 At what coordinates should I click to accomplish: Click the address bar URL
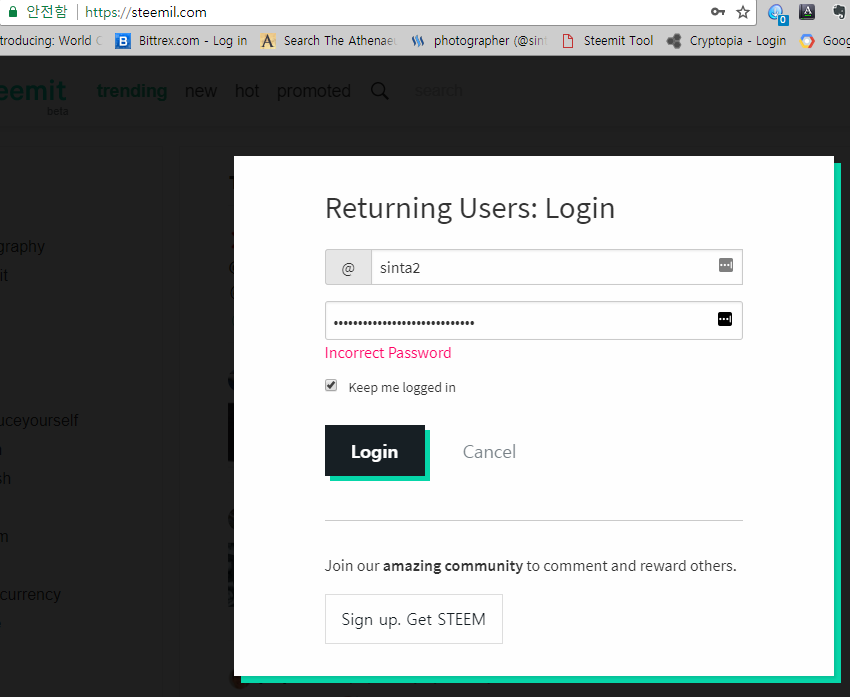(x=146, y=12)
